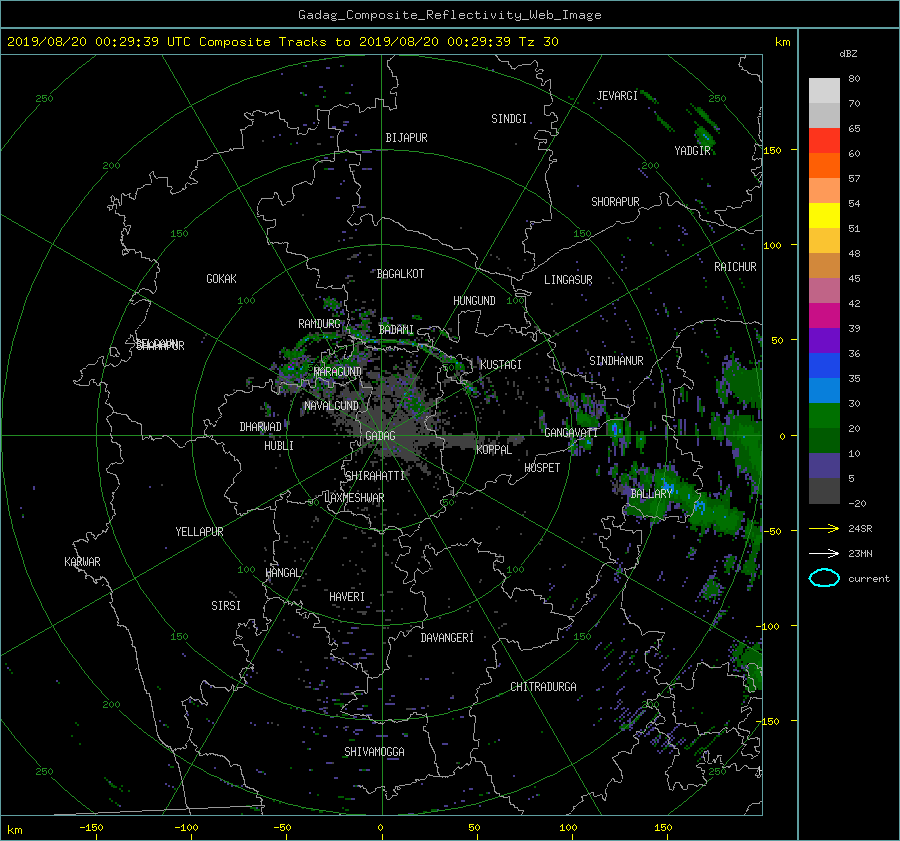Click the DHARWAD city label
The width and height of the screenshot is (900, 841).
261,427
